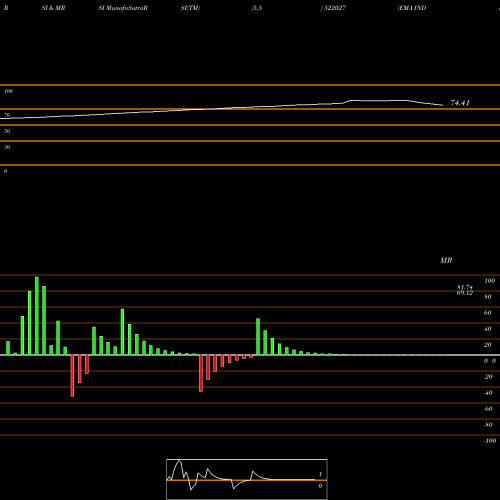Click the MR right-axis label -80
Image resolution: width=500 pixels, height=500 pixels.
(488, 425)
